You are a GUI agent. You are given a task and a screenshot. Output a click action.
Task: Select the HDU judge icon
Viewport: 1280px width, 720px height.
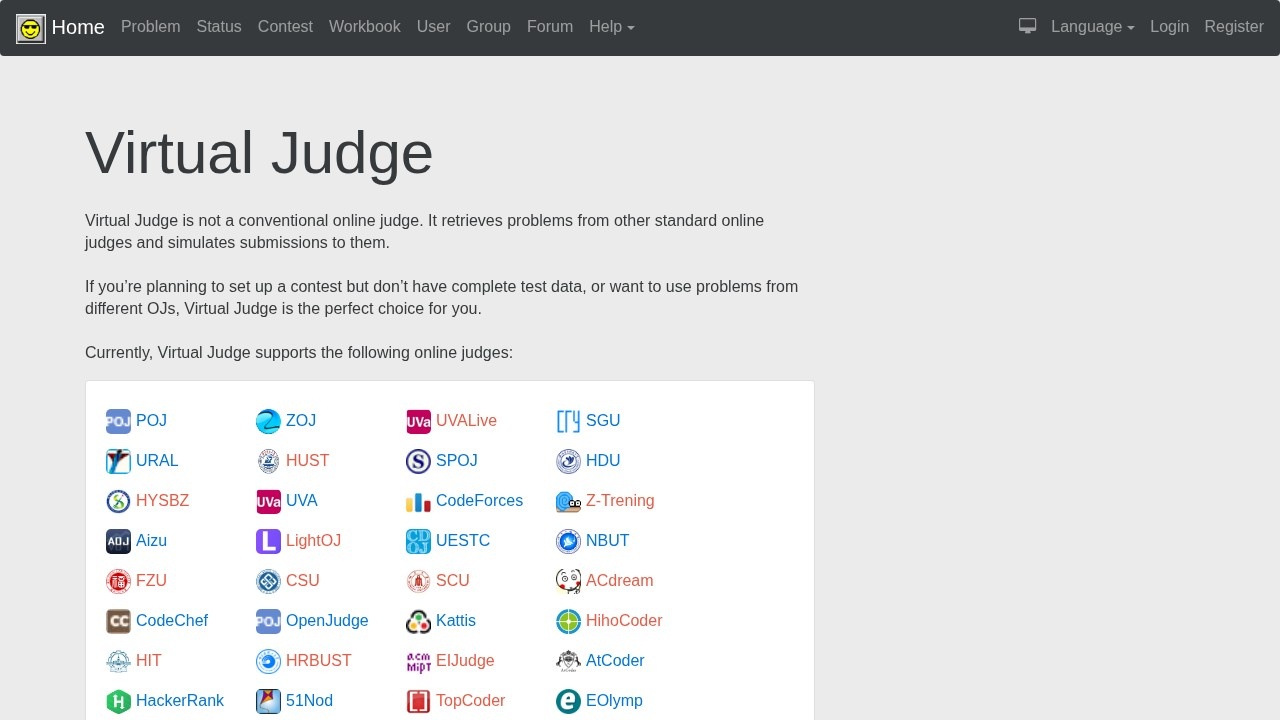click(x=568, y=461)
